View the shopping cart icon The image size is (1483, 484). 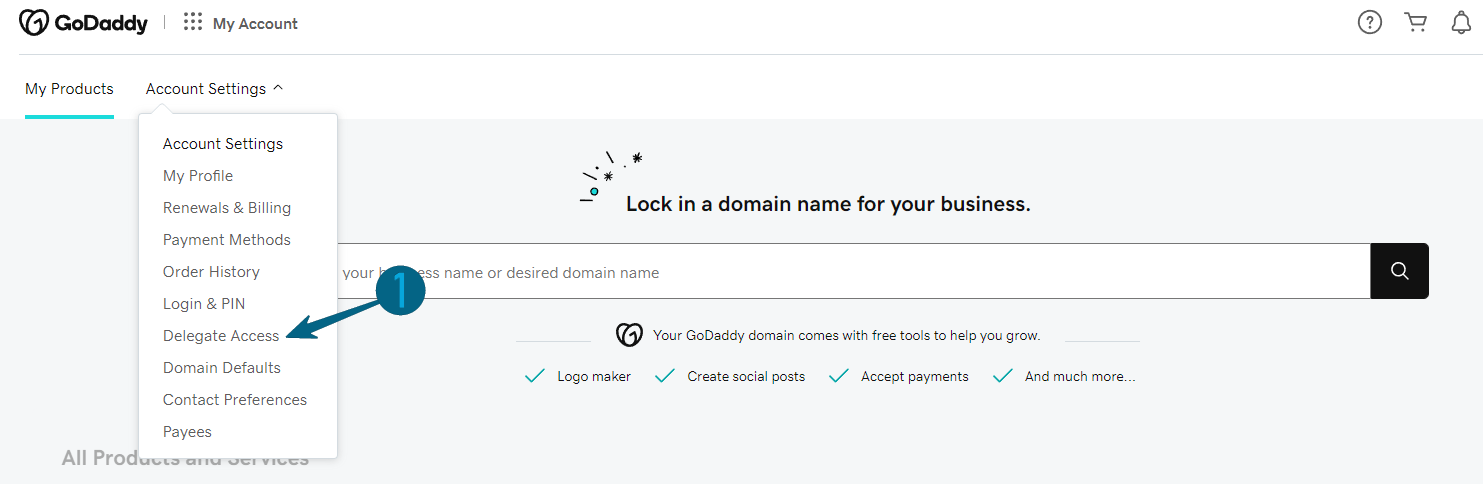1415,22
